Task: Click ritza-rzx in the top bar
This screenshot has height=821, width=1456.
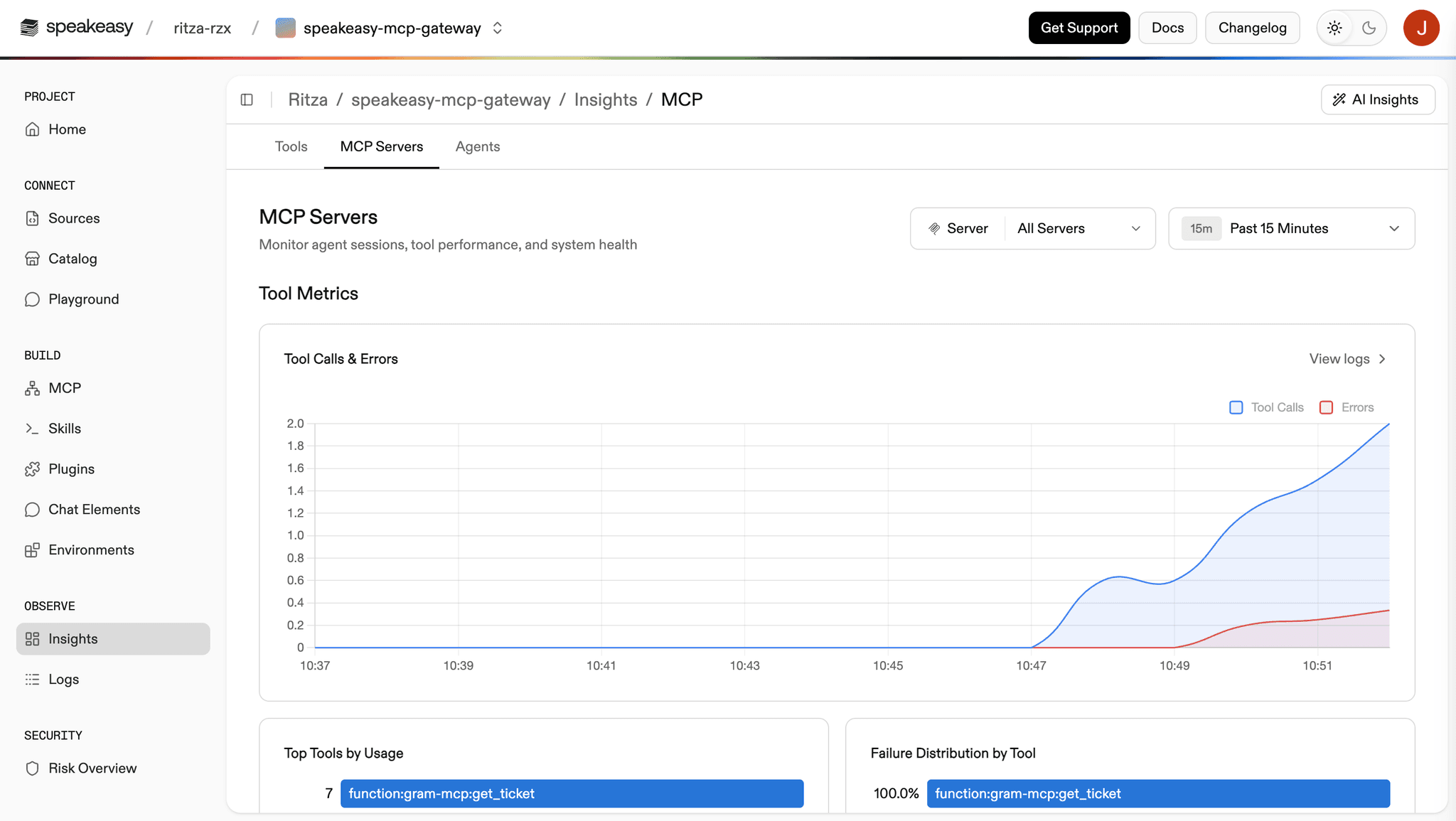Action: click(x=203, y=28)
